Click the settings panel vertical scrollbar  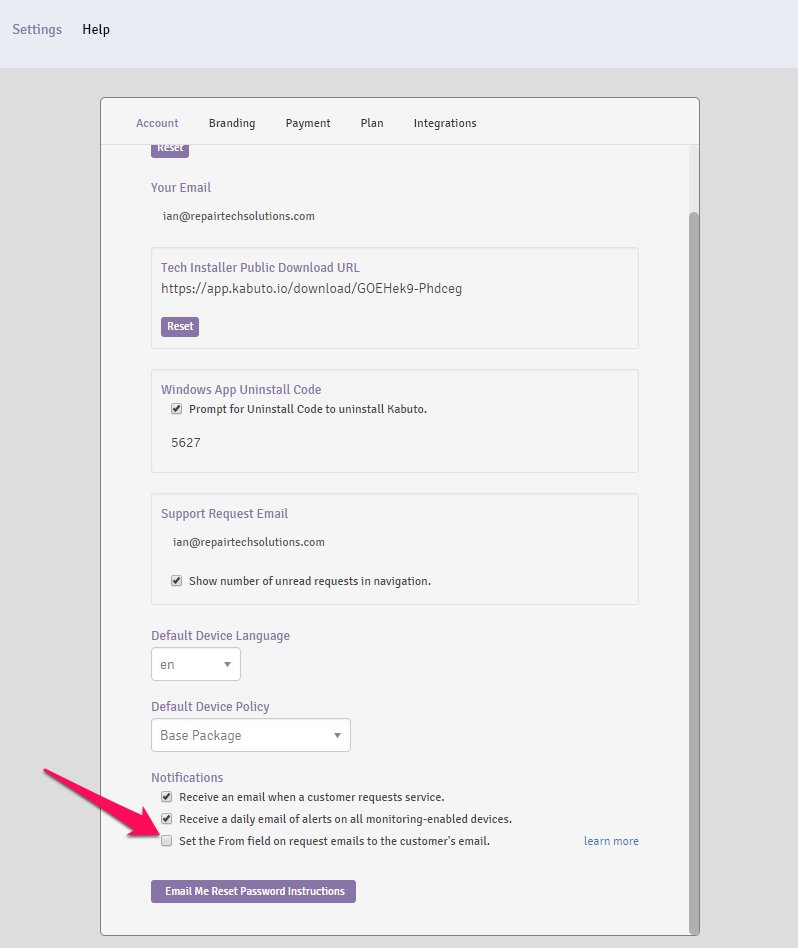pos(694,573)
